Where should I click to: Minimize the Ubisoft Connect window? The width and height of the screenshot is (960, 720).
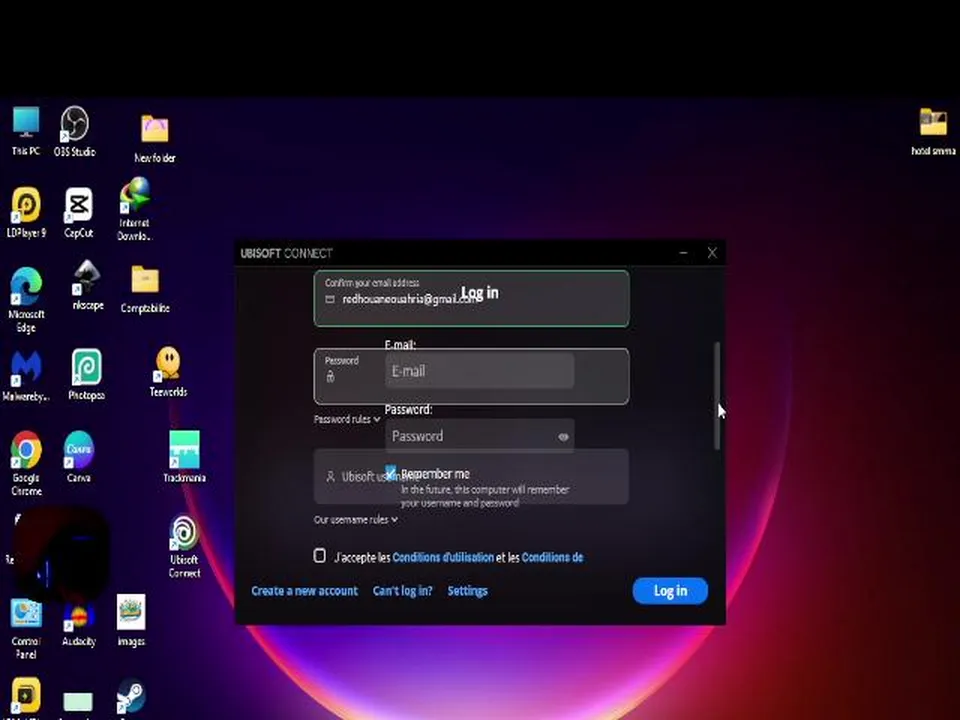683,253
